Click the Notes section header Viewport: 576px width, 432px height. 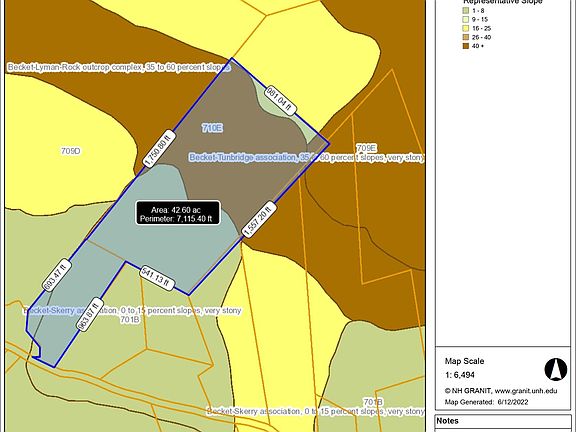[447, 421]
